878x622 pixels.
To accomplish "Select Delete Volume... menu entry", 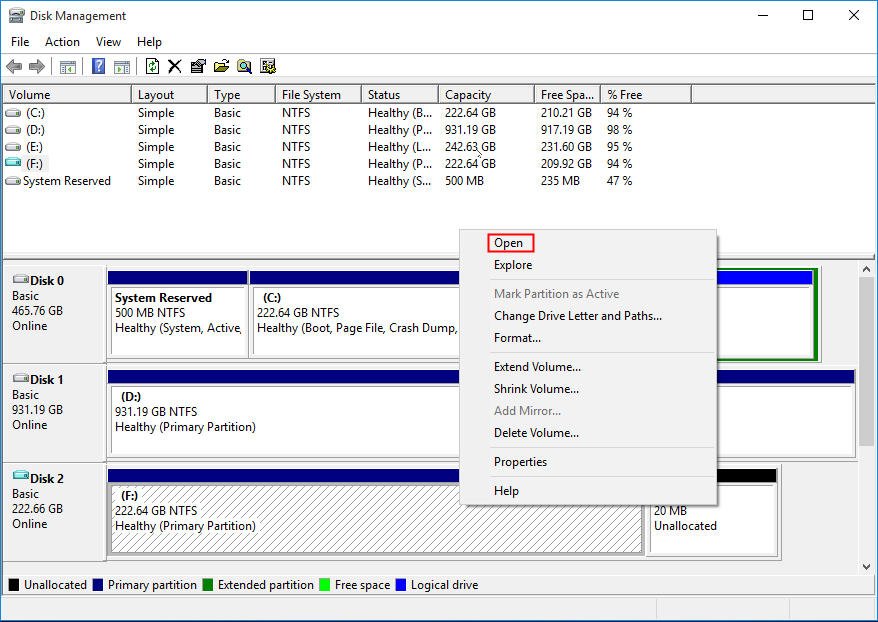I will click(536, 433).
